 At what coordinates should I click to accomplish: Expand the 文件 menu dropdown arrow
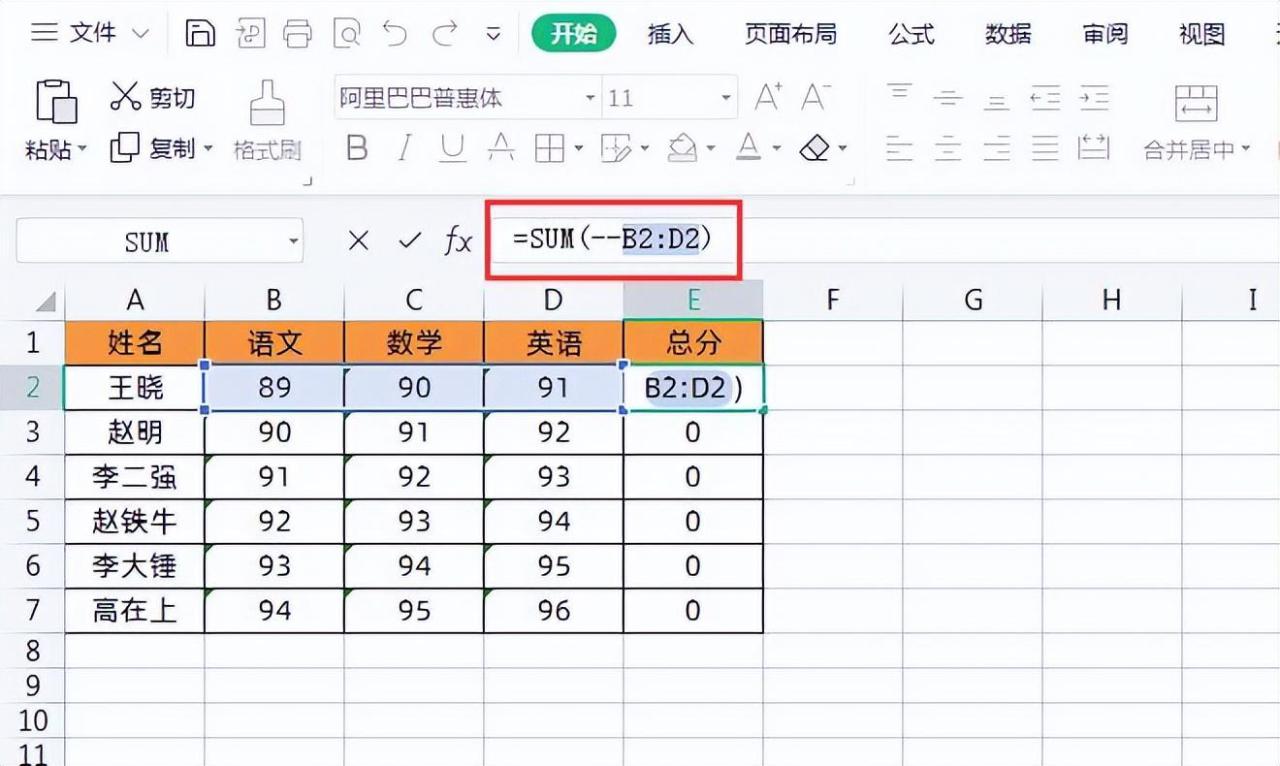coord(140,34)
